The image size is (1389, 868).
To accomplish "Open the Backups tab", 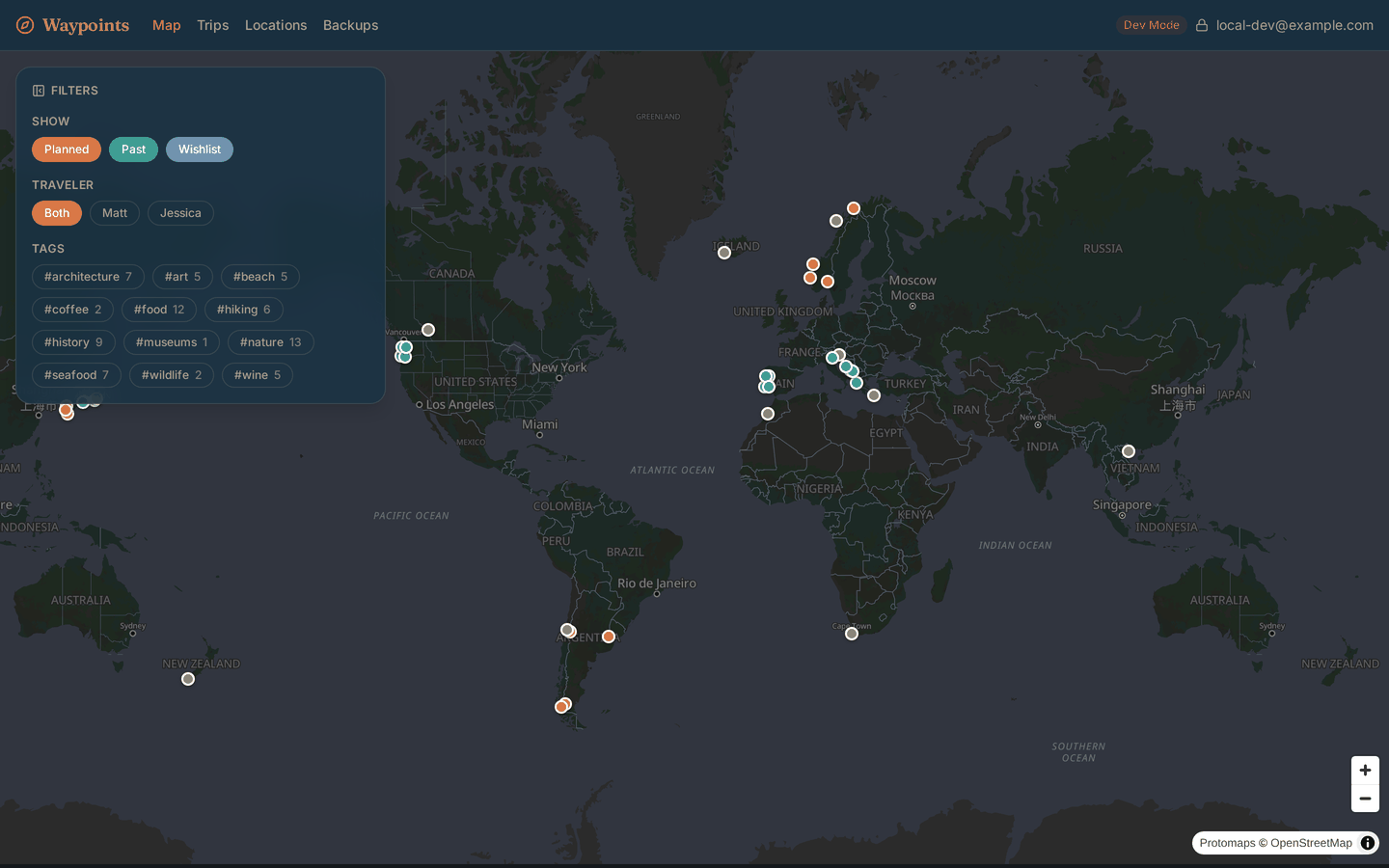I will (350, 25).
